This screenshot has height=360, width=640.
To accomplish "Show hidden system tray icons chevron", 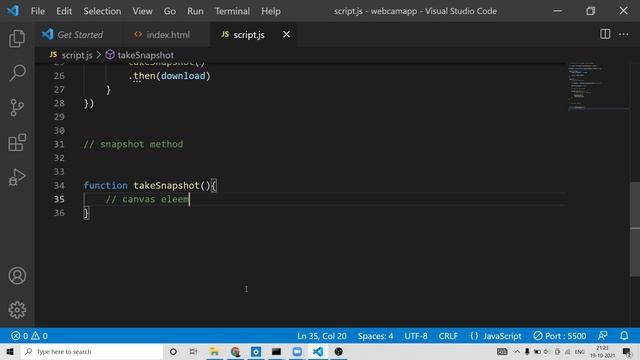I will pyautogui.click(x=517, y=351).
